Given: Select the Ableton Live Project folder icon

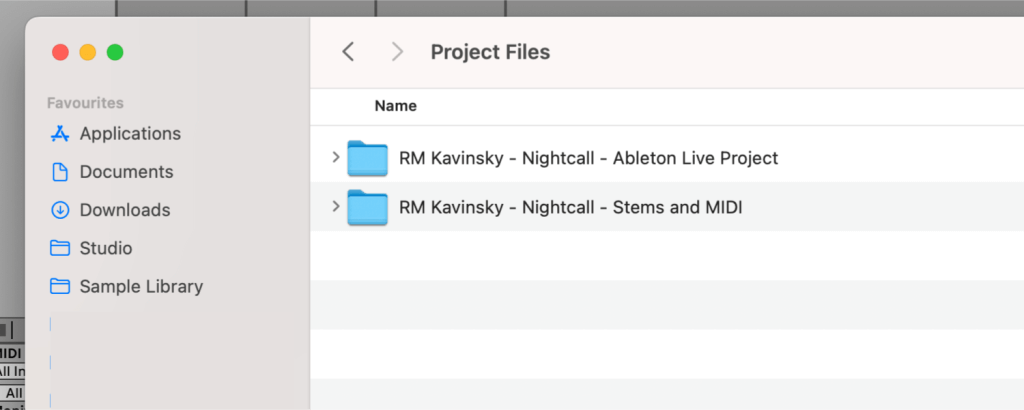Looking at the screenshot, I should (x=368, y=158).
